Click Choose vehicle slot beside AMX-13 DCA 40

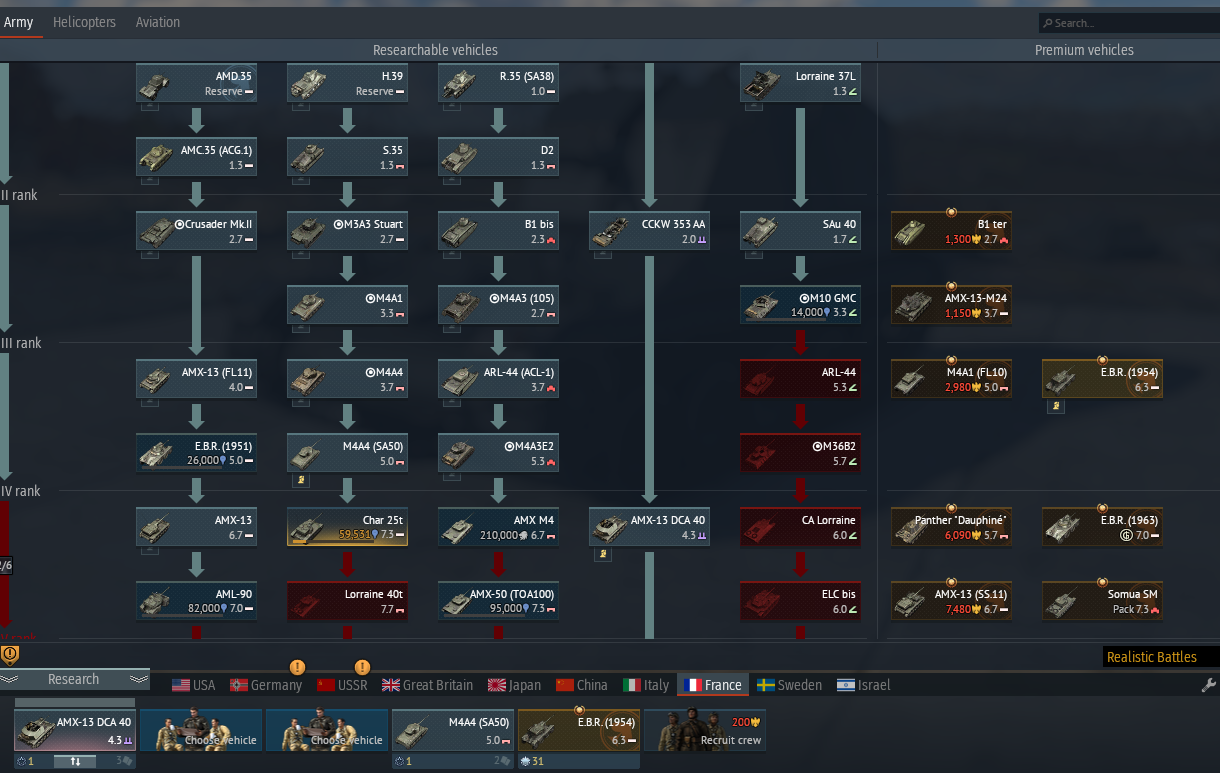(201, 729)
